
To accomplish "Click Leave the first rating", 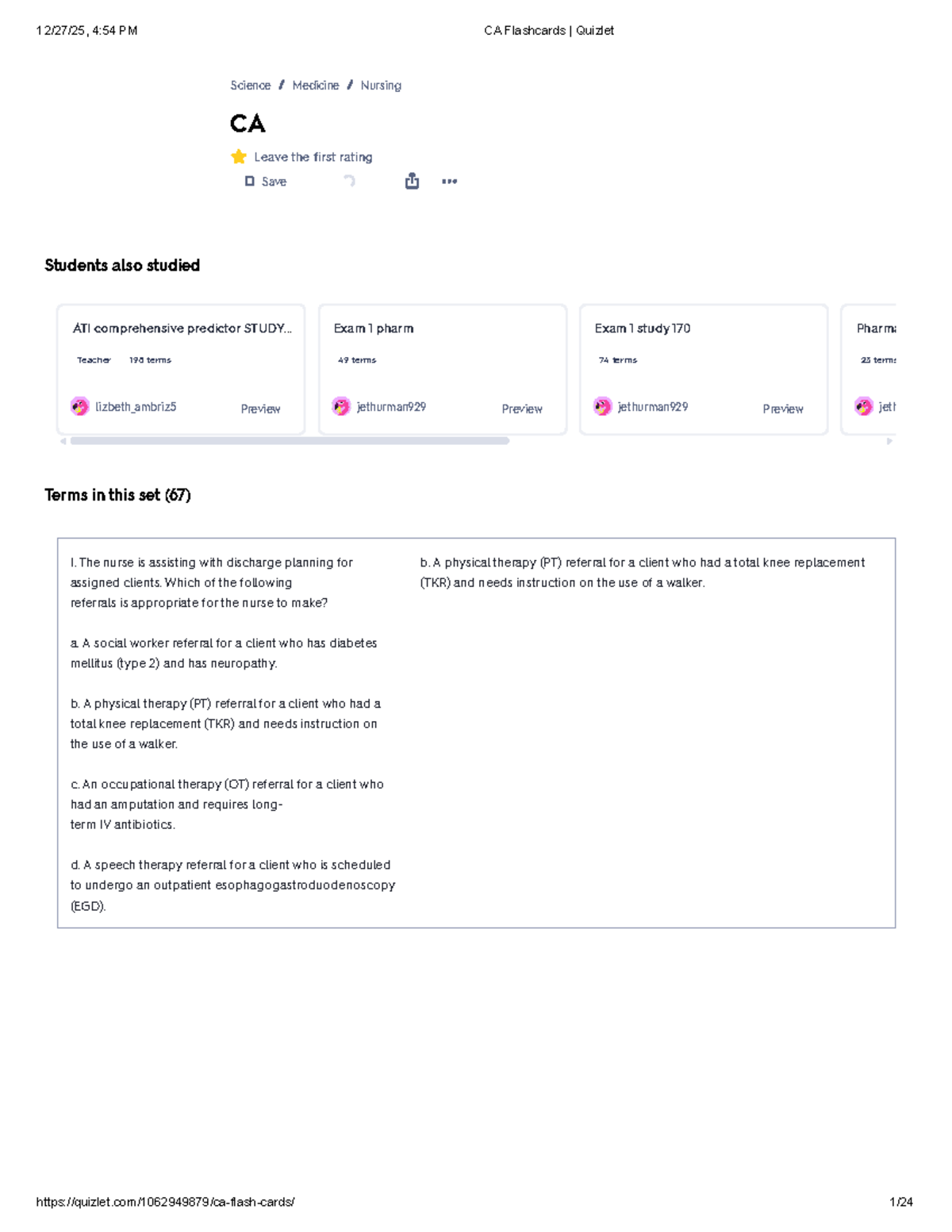I will [313, 157].
